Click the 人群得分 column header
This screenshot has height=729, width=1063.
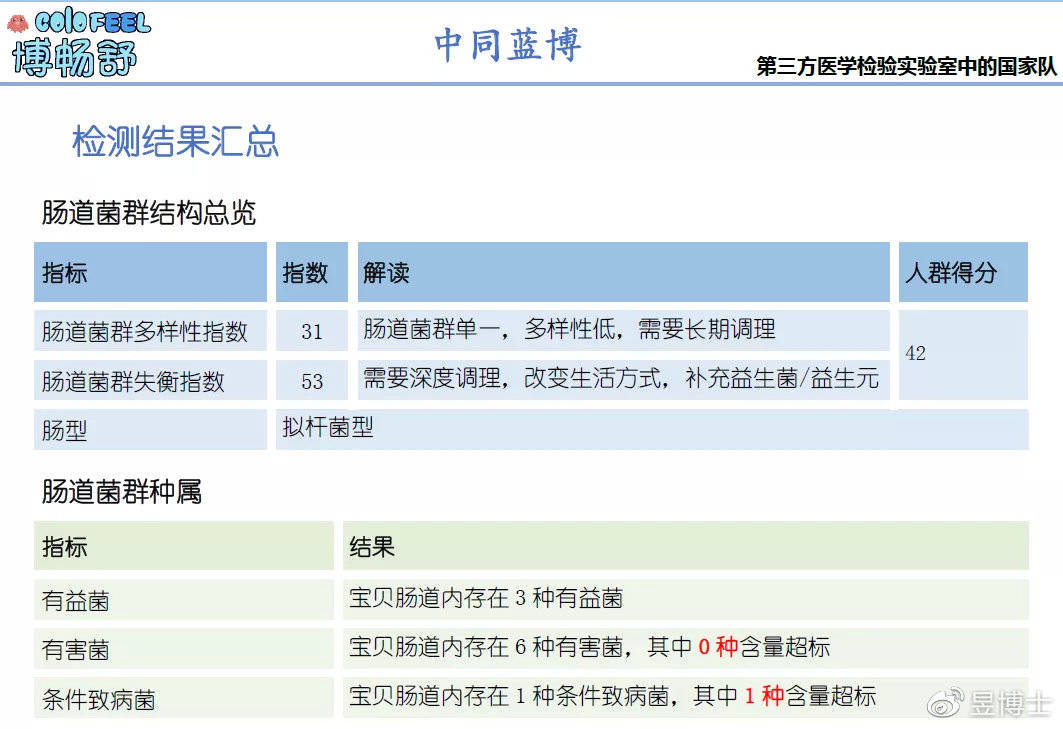[963, 272]
